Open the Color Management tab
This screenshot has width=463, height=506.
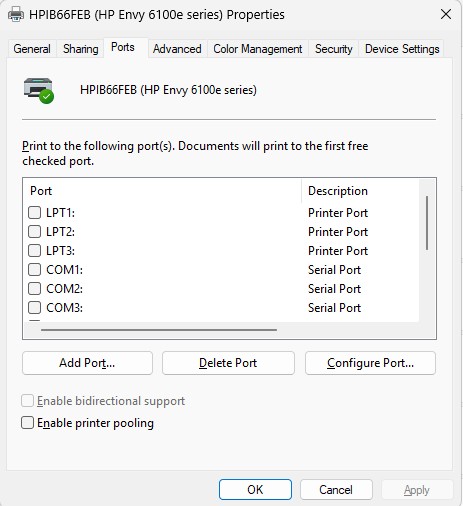(x=258, y=49)
